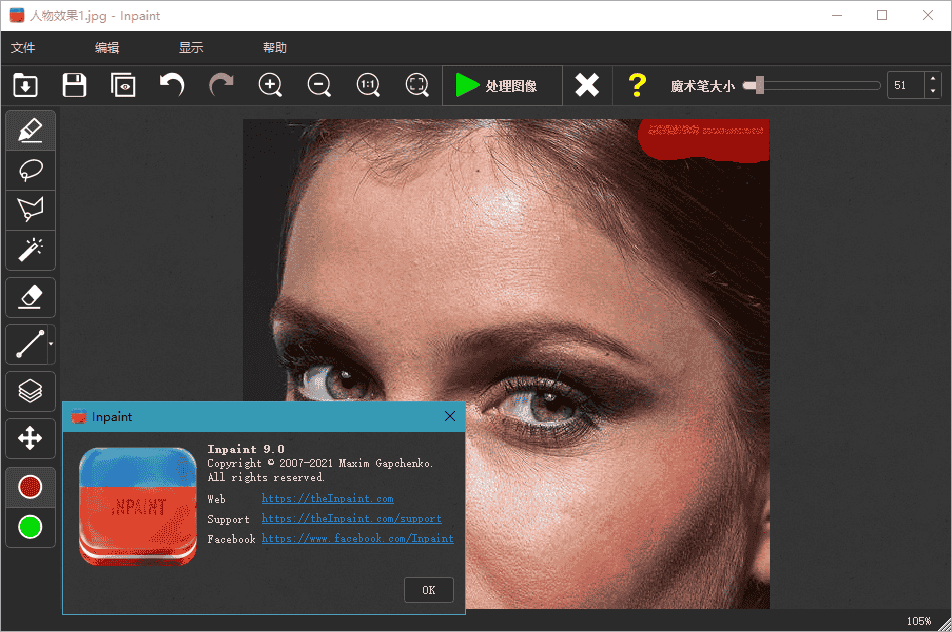This screenshot has width=952, height=632.
Task: Select the Polygonal Lasso tool
Action: [30, 210]
